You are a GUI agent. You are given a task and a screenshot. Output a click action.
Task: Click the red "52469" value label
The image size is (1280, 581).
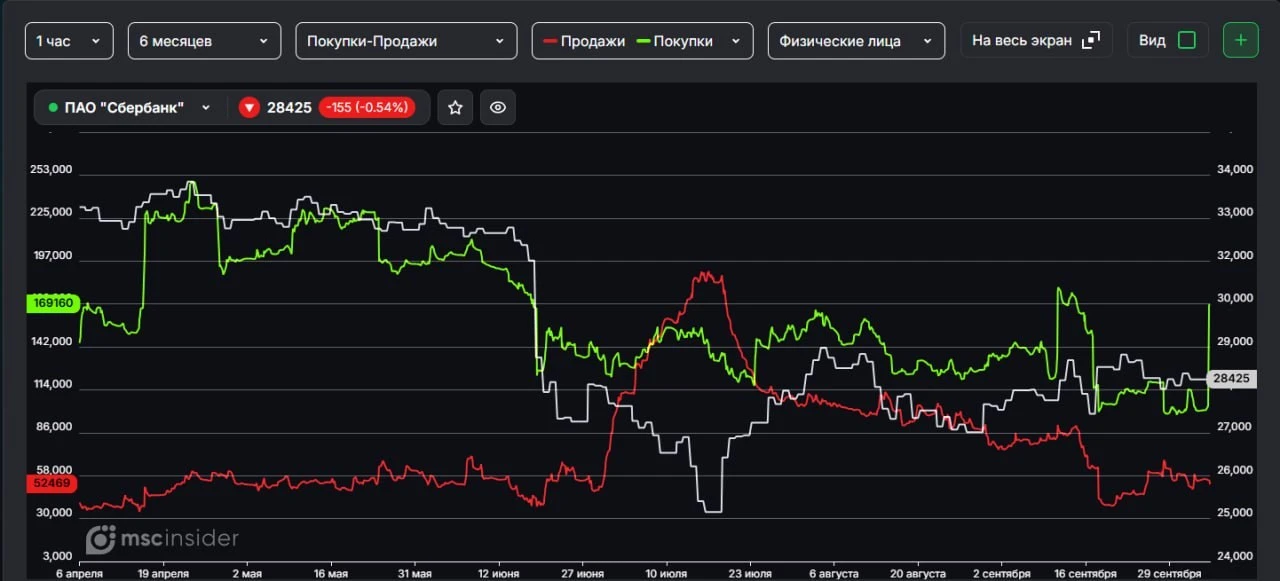click(x=54, y=484)
